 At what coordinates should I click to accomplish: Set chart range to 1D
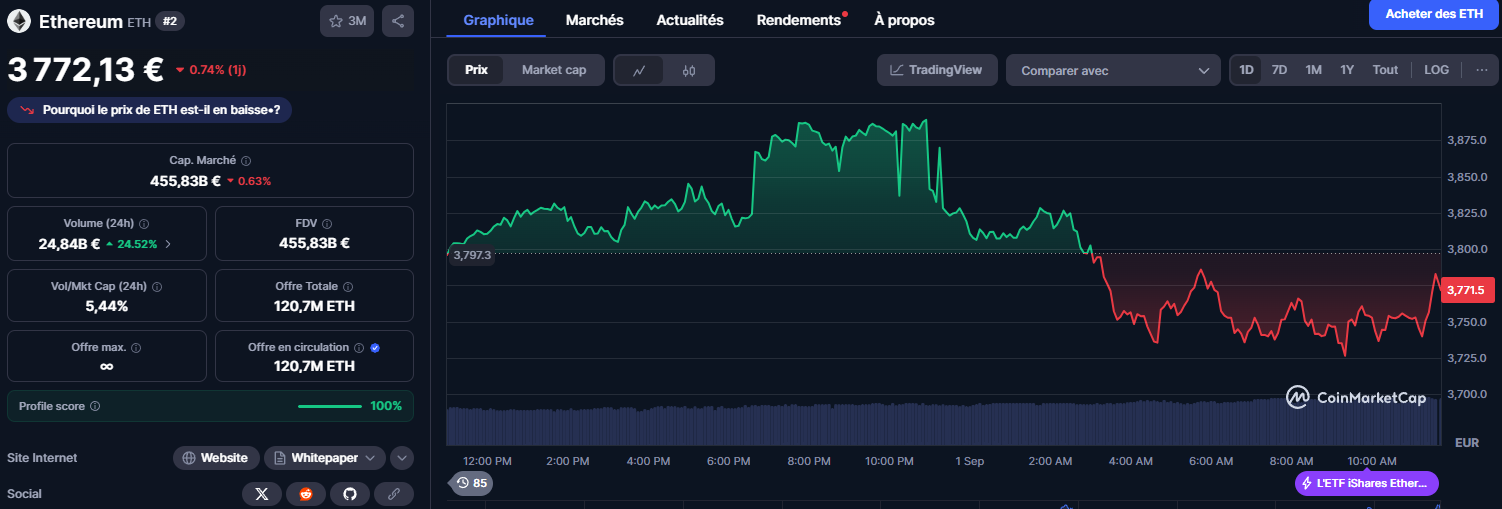(x=1246, y=70)
